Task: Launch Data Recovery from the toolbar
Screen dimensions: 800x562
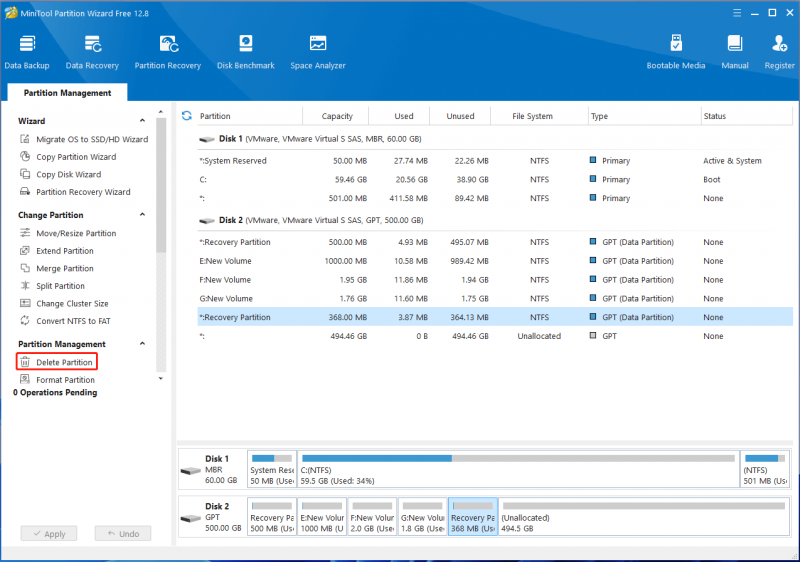Action: (92, 52)
